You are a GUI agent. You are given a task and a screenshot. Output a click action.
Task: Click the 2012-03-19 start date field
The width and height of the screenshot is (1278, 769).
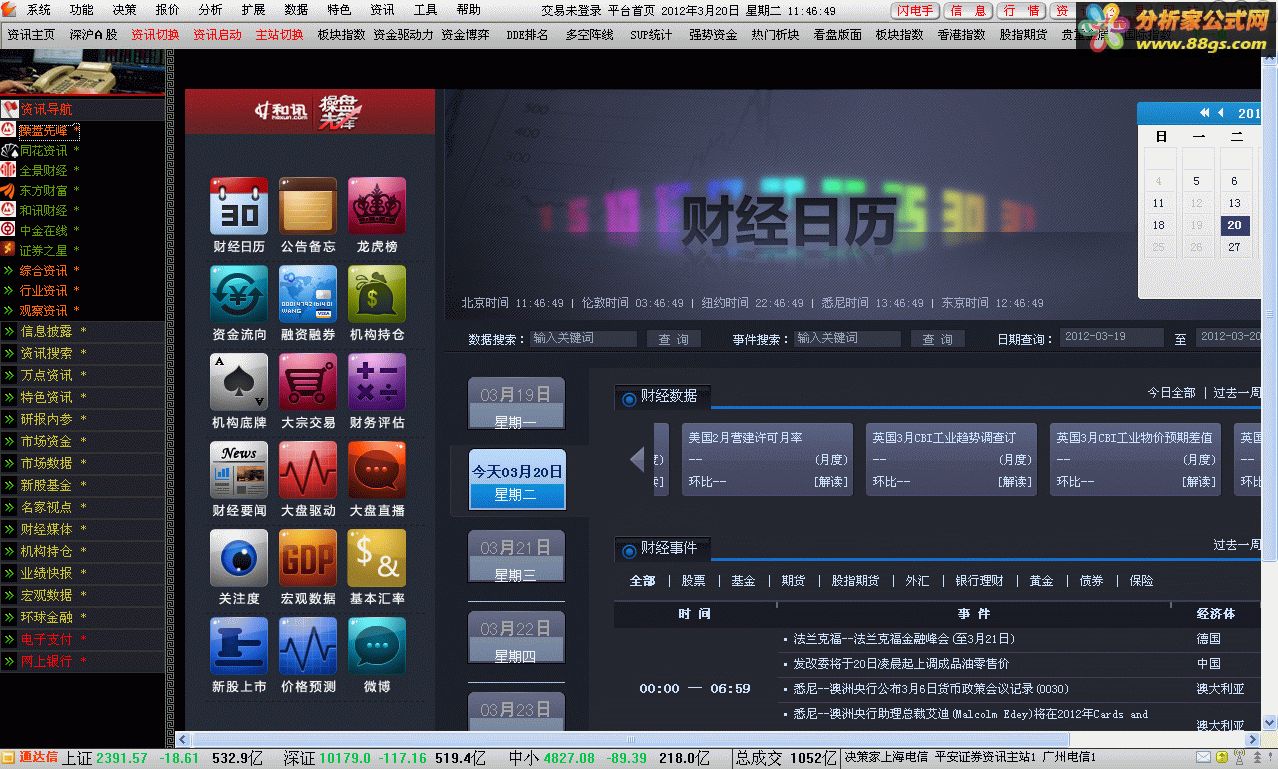pyautogui.click(x=1111, y=337)
